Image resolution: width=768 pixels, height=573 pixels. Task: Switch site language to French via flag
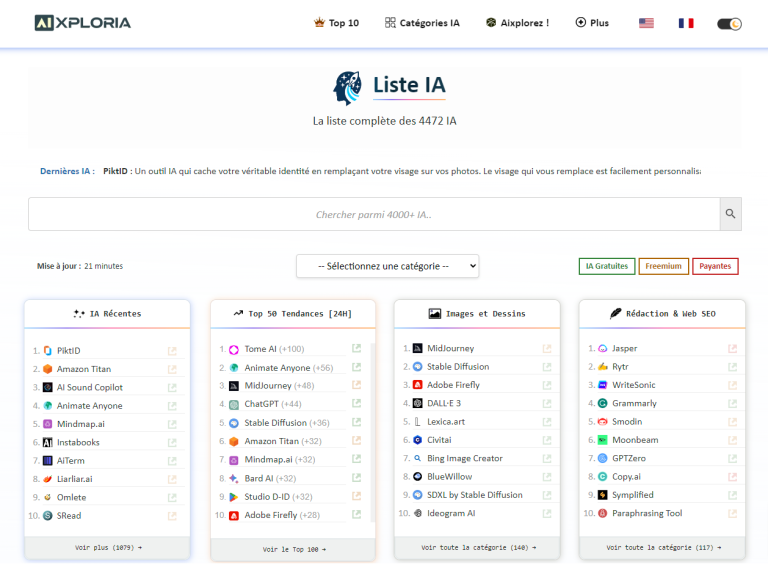click(x=686, y=23)
